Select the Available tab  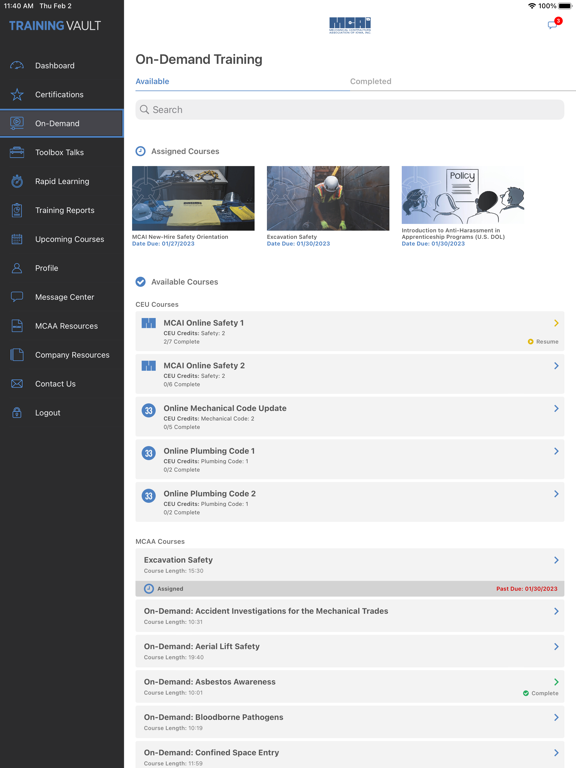tap(152, 81)
